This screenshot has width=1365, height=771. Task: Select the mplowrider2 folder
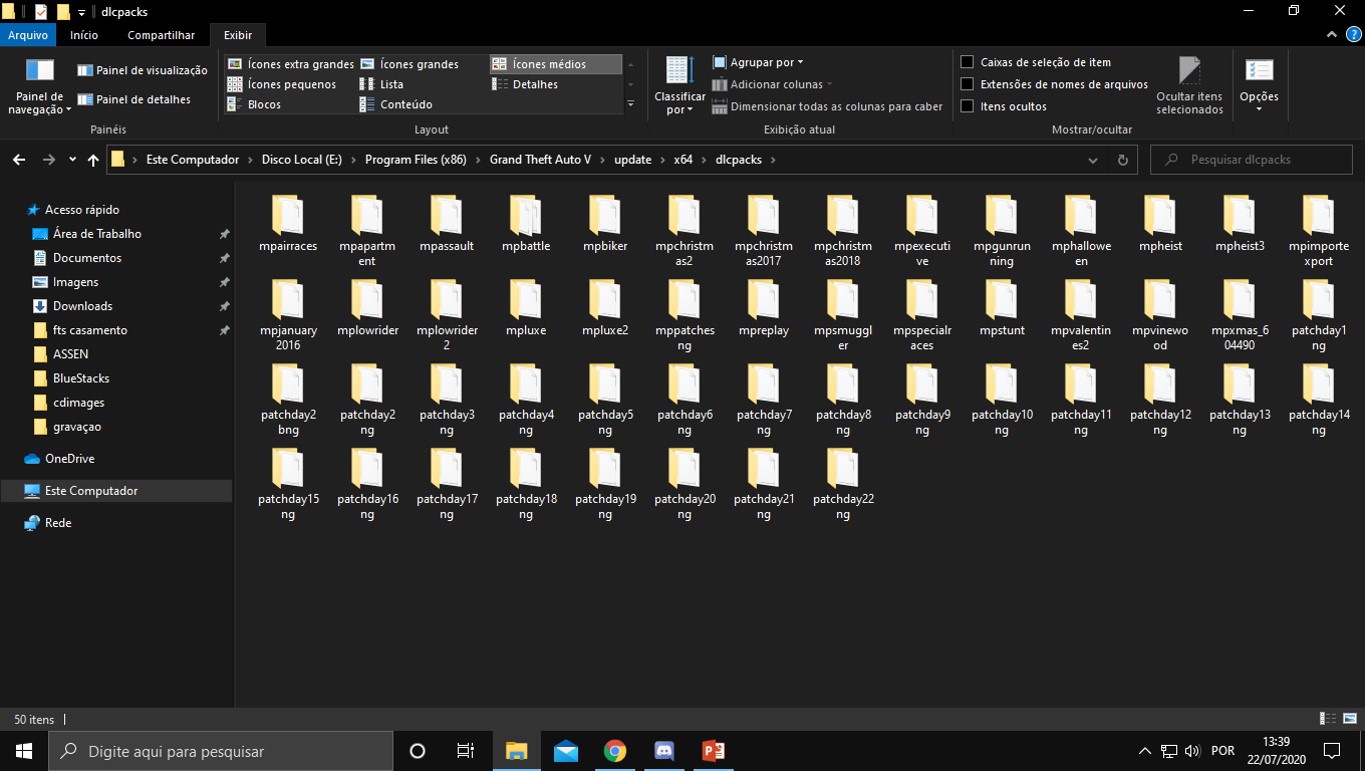click(x=446, y=315)
